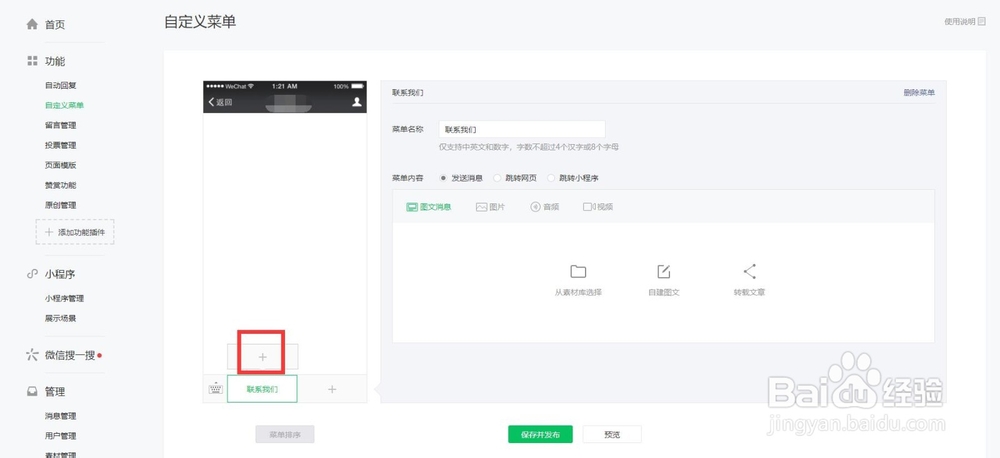Click the edit icon 自建图文
Image resolution: width=1000 pixels, height=458 pixels.
[664, 272]
